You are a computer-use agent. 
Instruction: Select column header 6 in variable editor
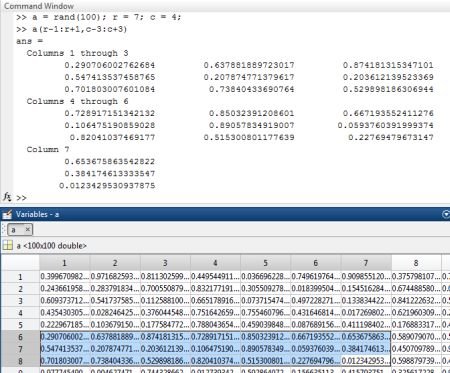coord(316,263)
